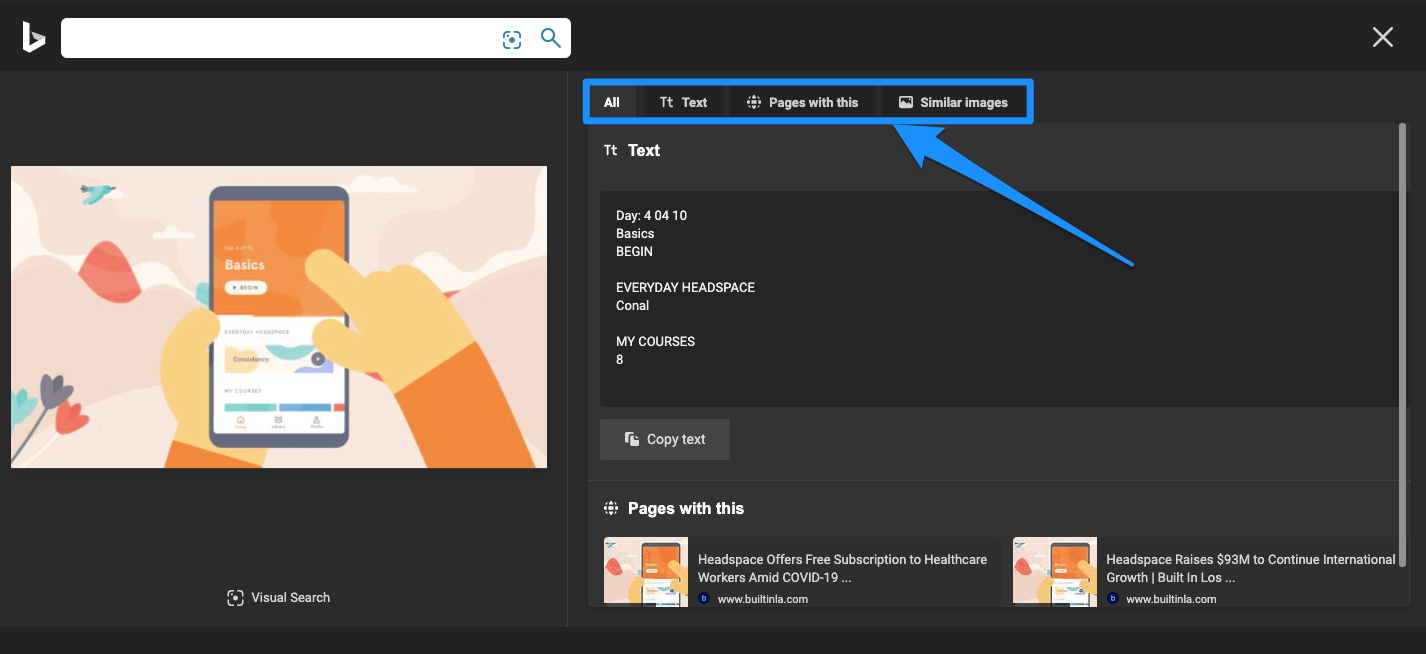Viewport: 1426px width, 654px height.
Task: Open Headspace Offers Free Subscription link
Action: pos(842,568)
